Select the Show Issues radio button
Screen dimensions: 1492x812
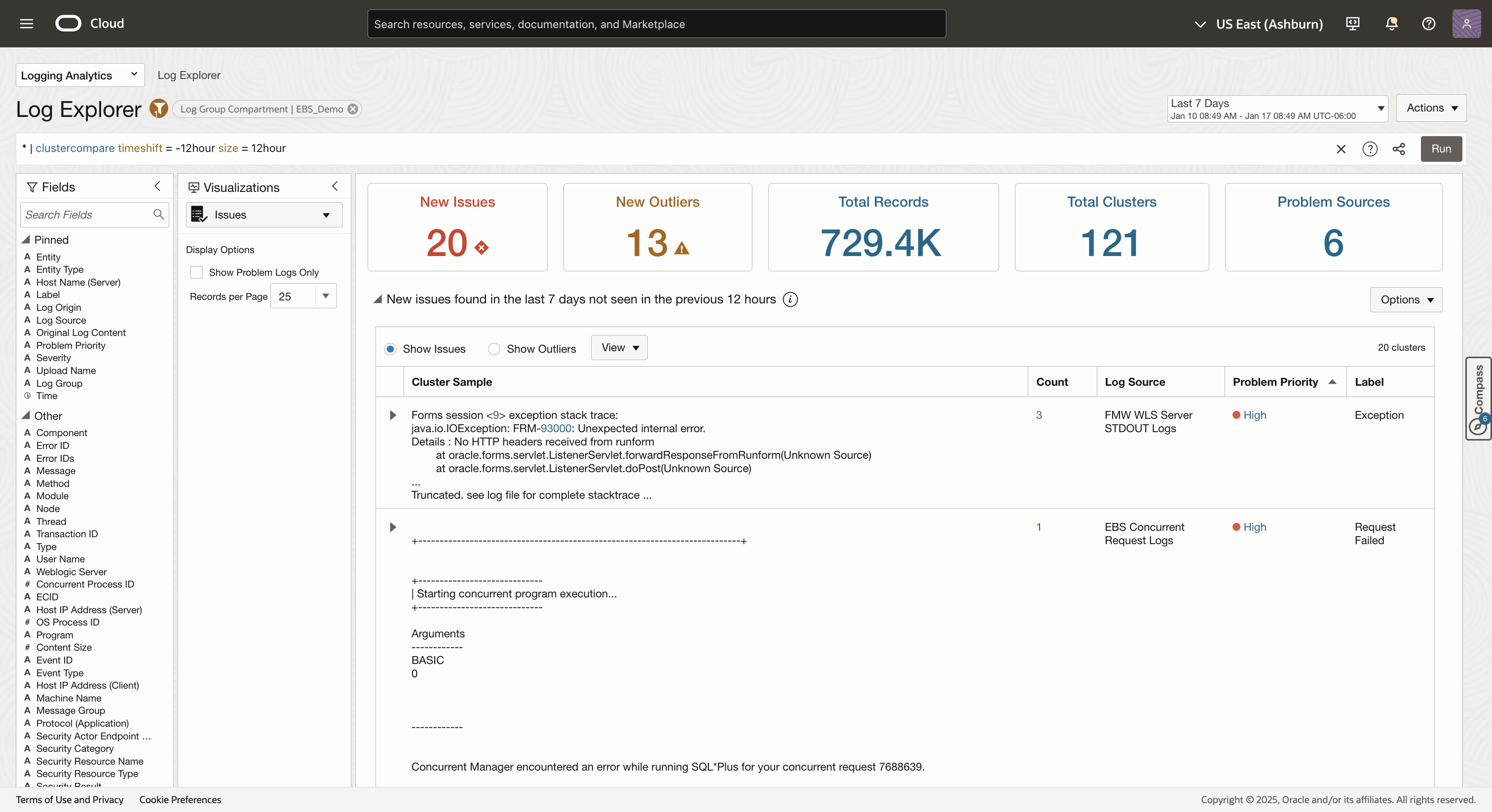[390, 349]
